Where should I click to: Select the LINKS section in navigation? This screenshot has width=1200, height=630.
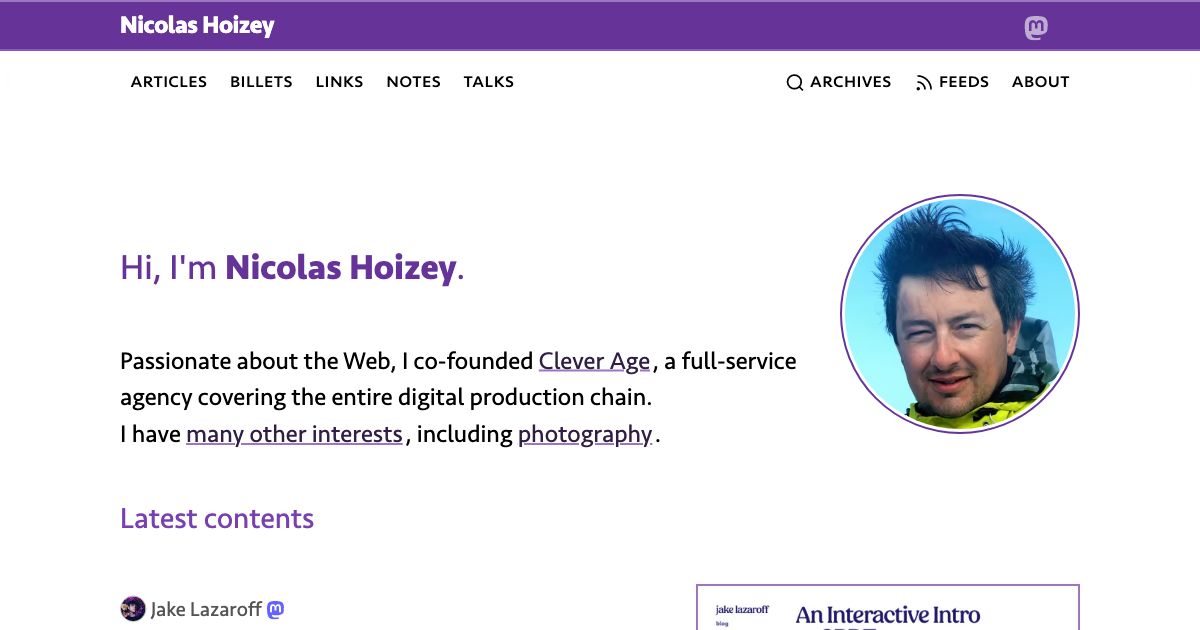click(x=339, y=82)
